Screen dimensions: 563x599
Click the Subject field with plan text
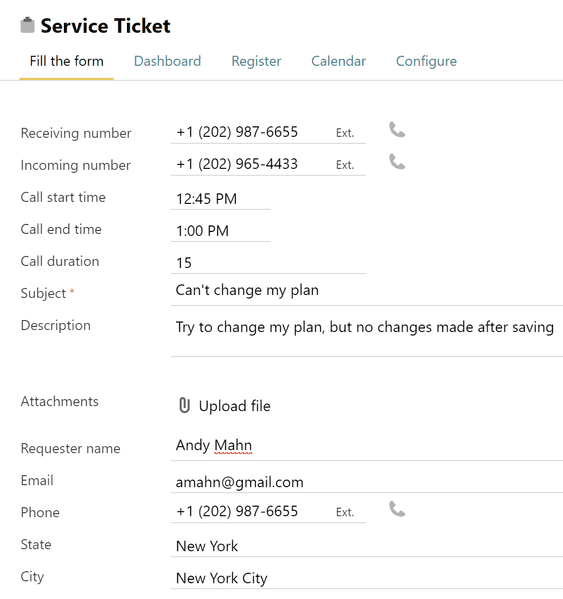point(367,291)
